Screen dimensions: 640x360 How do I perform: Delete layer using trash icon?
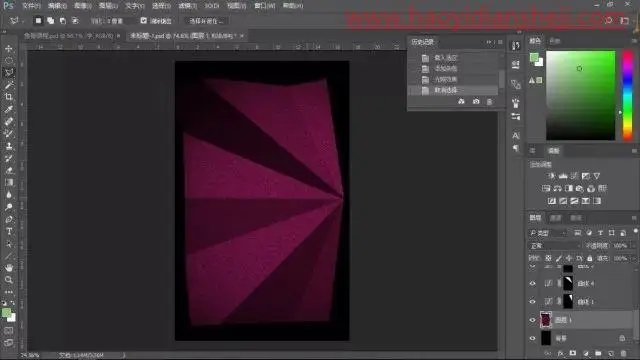623,353
